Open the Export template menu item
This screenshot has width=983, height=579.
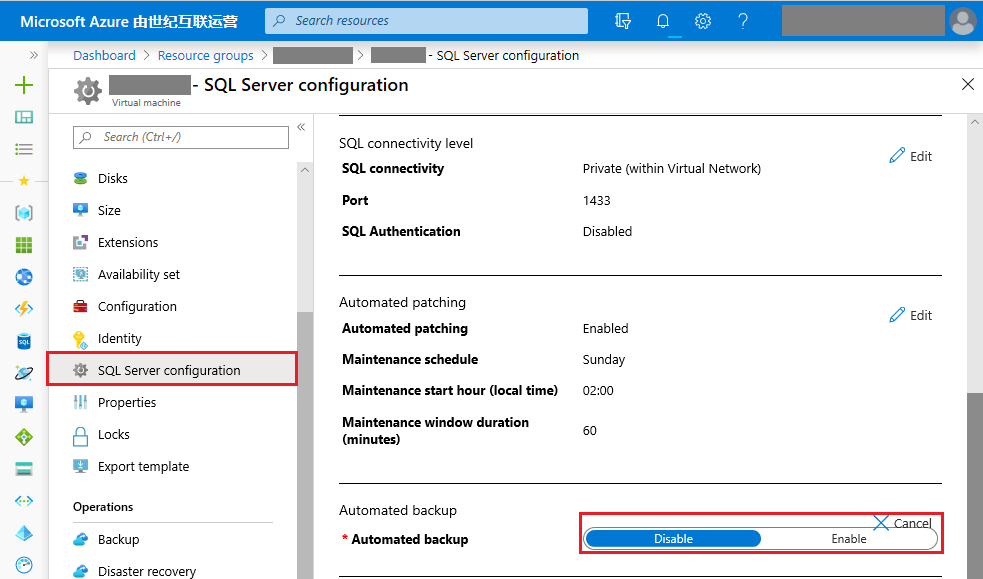tap(143, 467)
